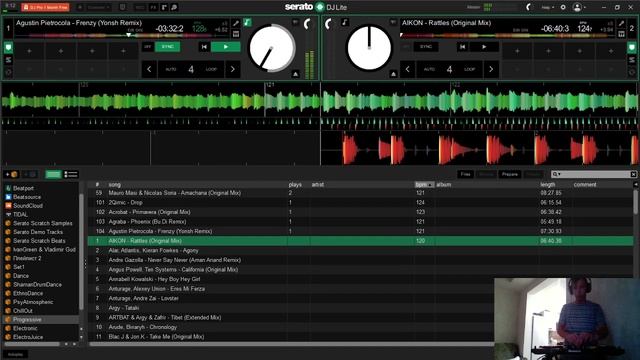Jump to track start on deck 1
This screenshot has width=640, height=360.
pos(204,47)
